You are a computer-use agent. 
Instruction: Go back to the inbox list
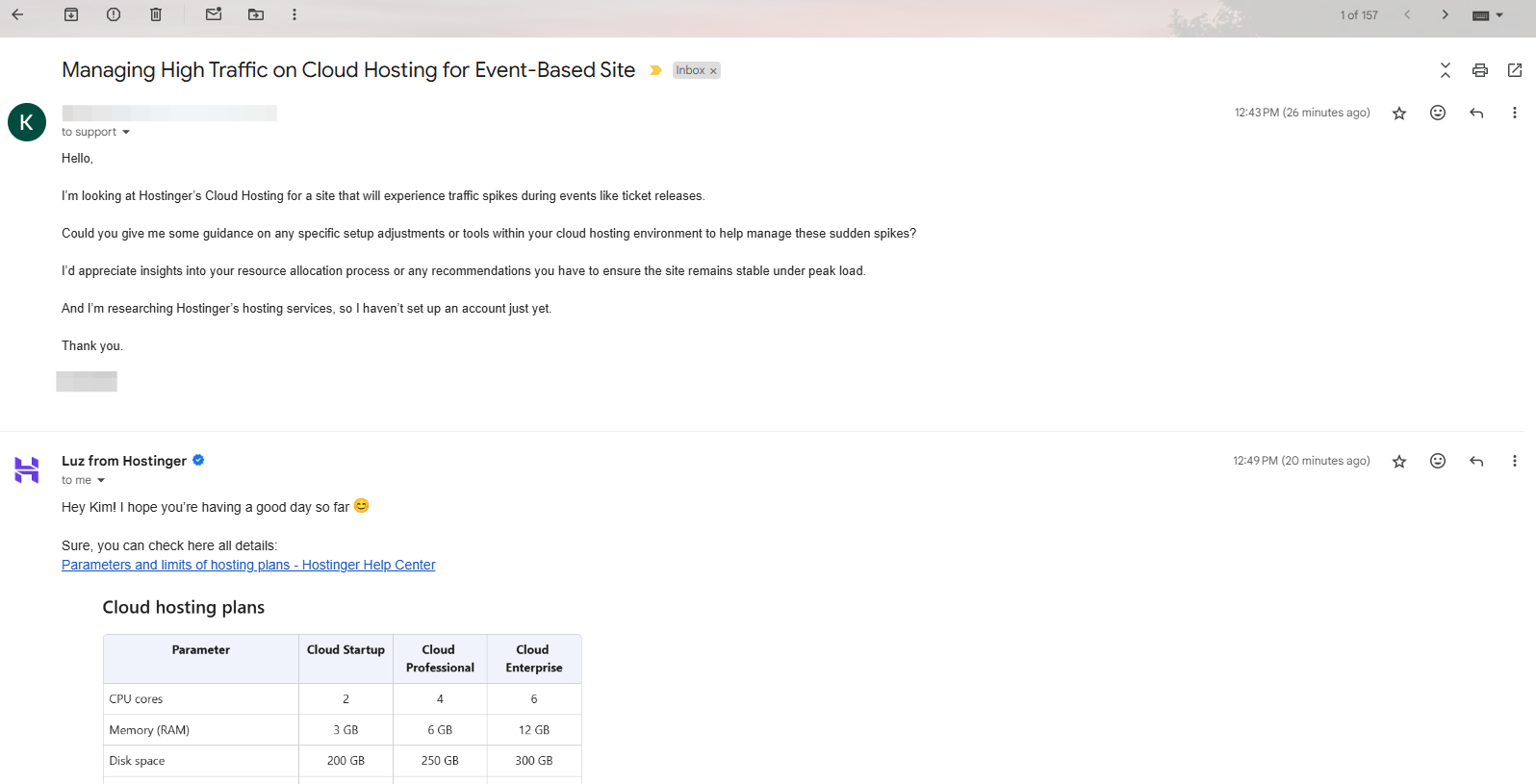[17, 14]
